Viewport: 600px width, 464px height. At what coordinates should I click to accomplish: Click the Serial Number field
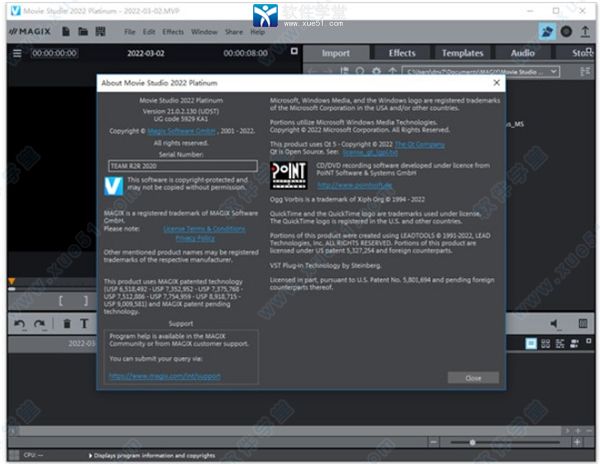tap(183, 166)
